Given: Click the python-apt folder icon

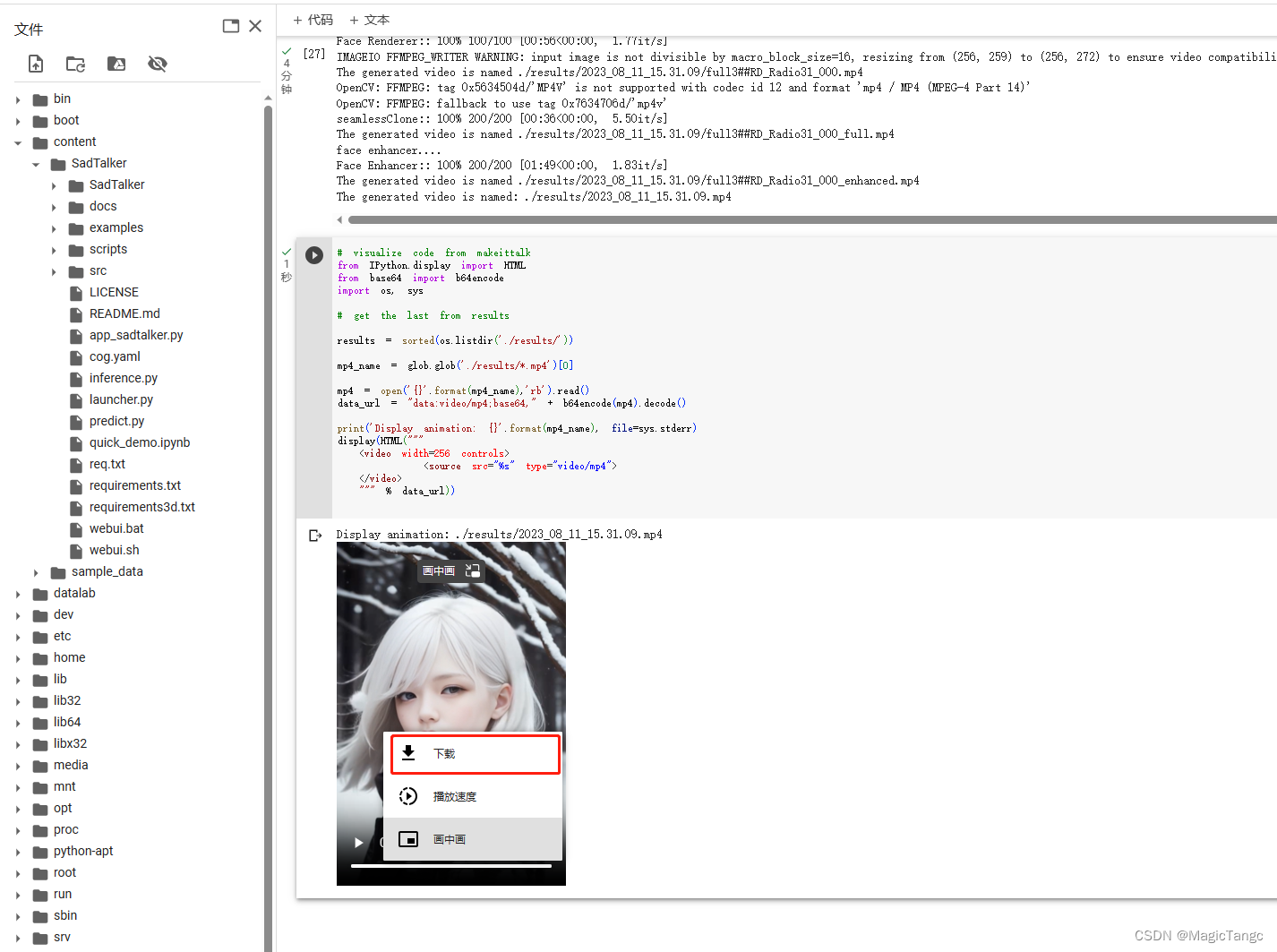Looking at the screenshot, I should pyautogui.click(x=40, y=852).
